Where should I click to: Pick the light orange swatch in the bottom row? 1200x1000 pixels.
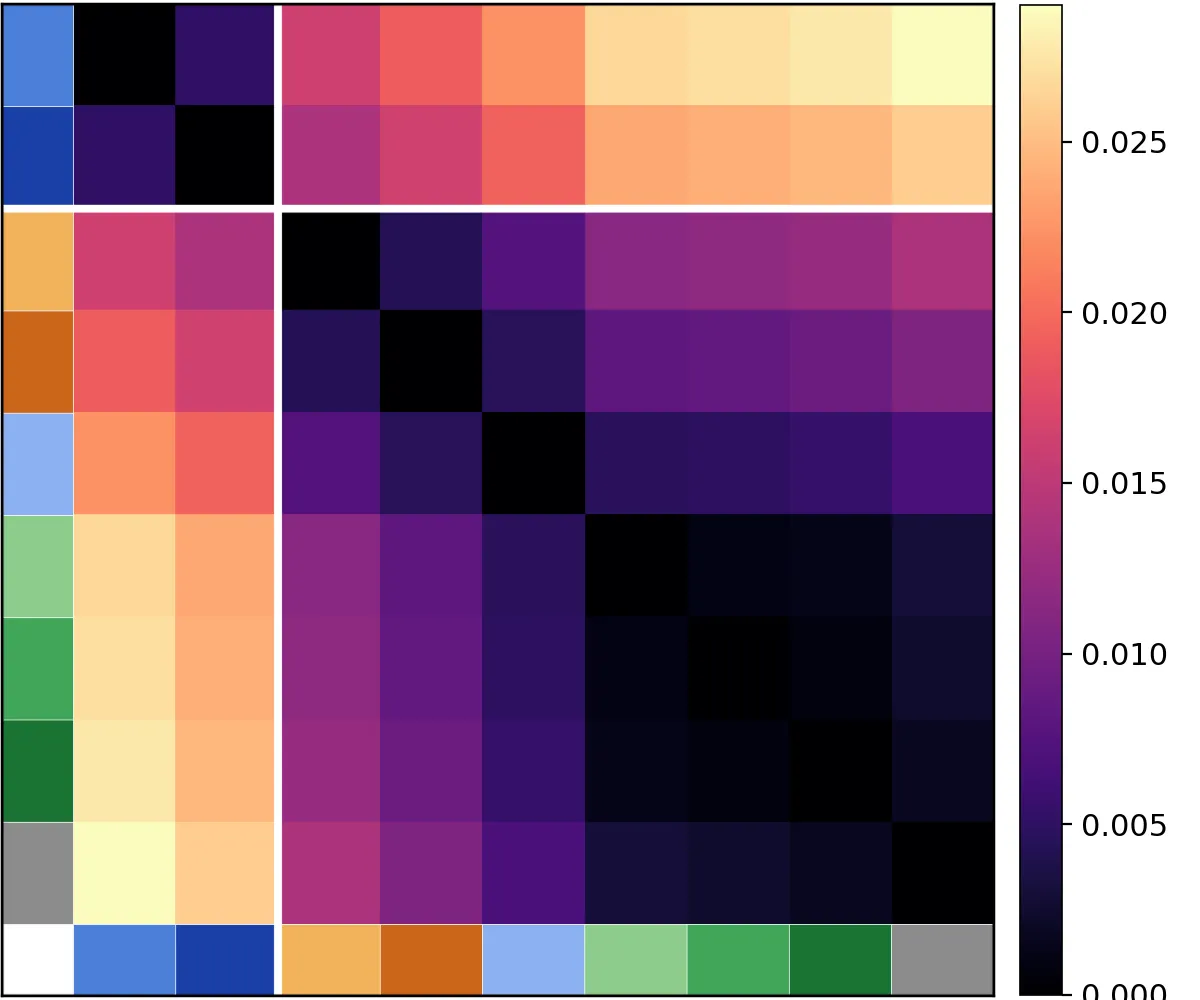(x=330, y=960)
